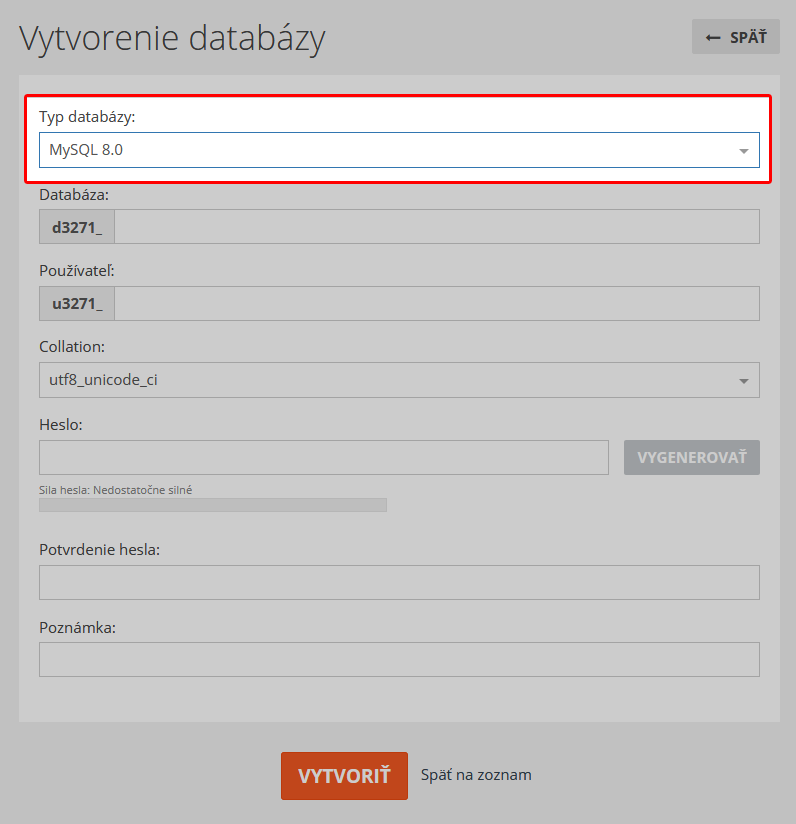Screen dimensions: 796x824
Task: Click into the Heslo password field
Action: [324, 457]
